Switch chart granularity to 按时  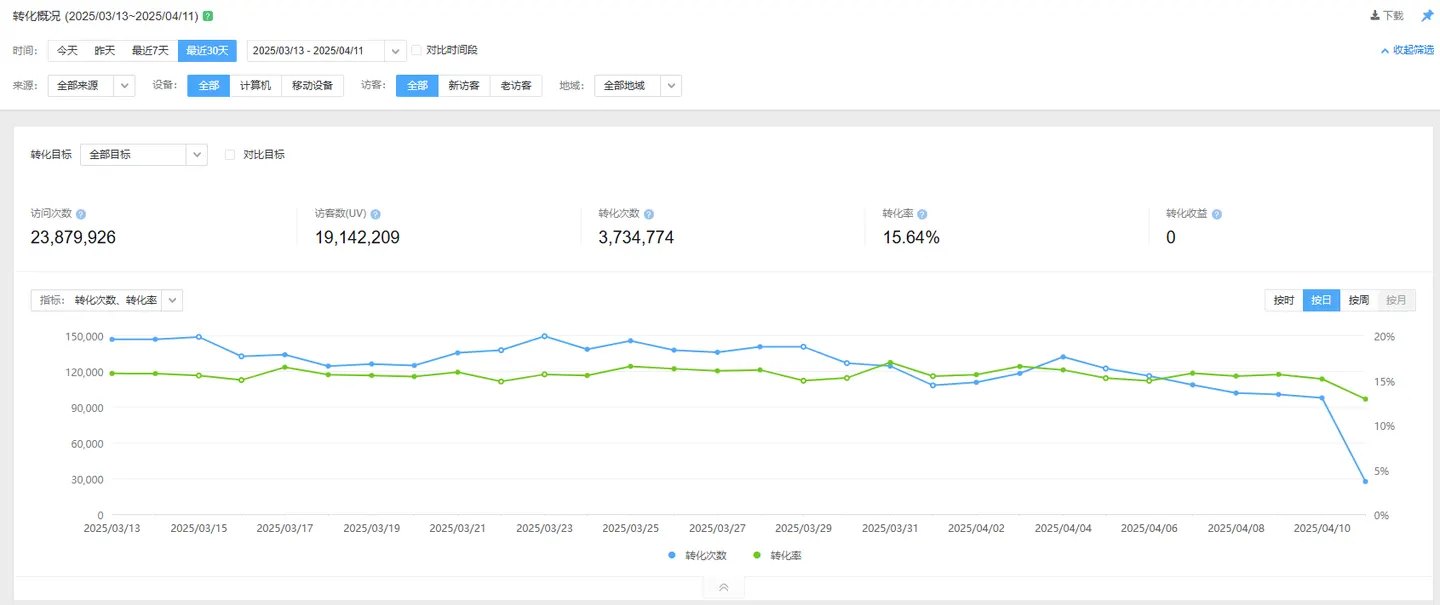(x=1284, y=300)
